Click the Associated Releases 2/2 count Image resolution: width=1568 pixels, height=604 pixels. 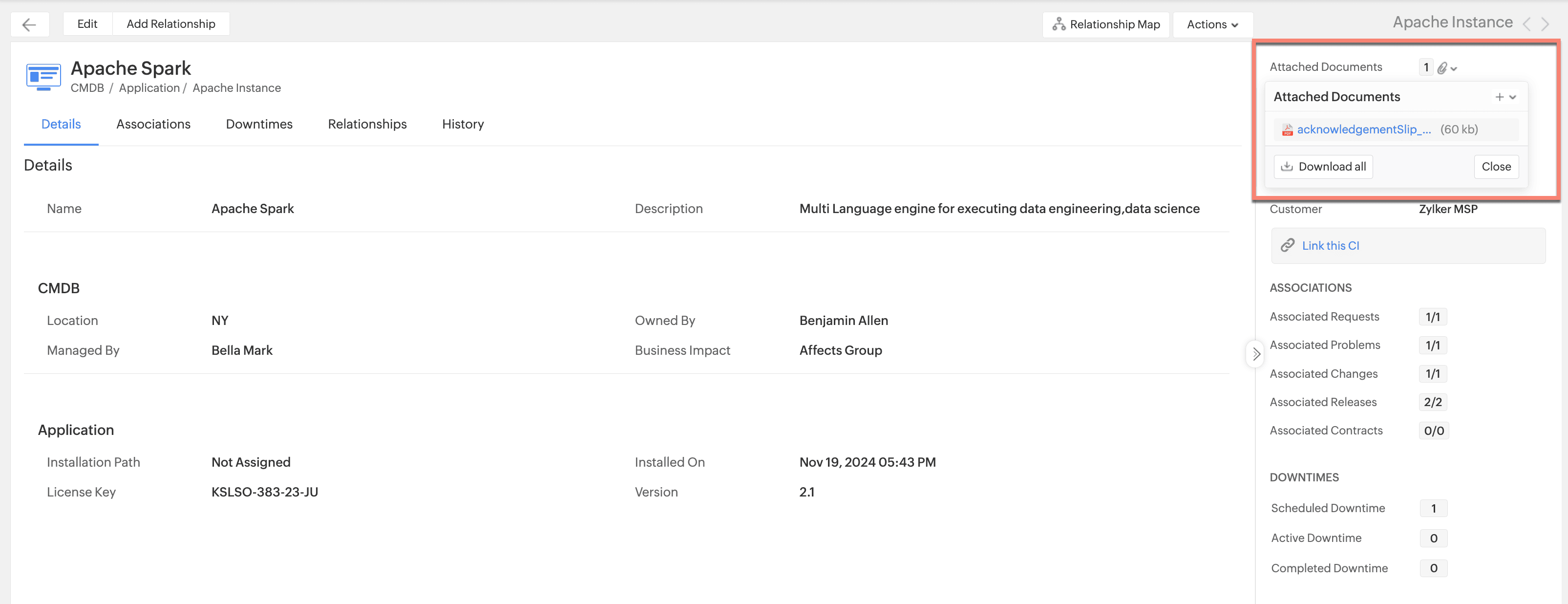pos(1433,403)
